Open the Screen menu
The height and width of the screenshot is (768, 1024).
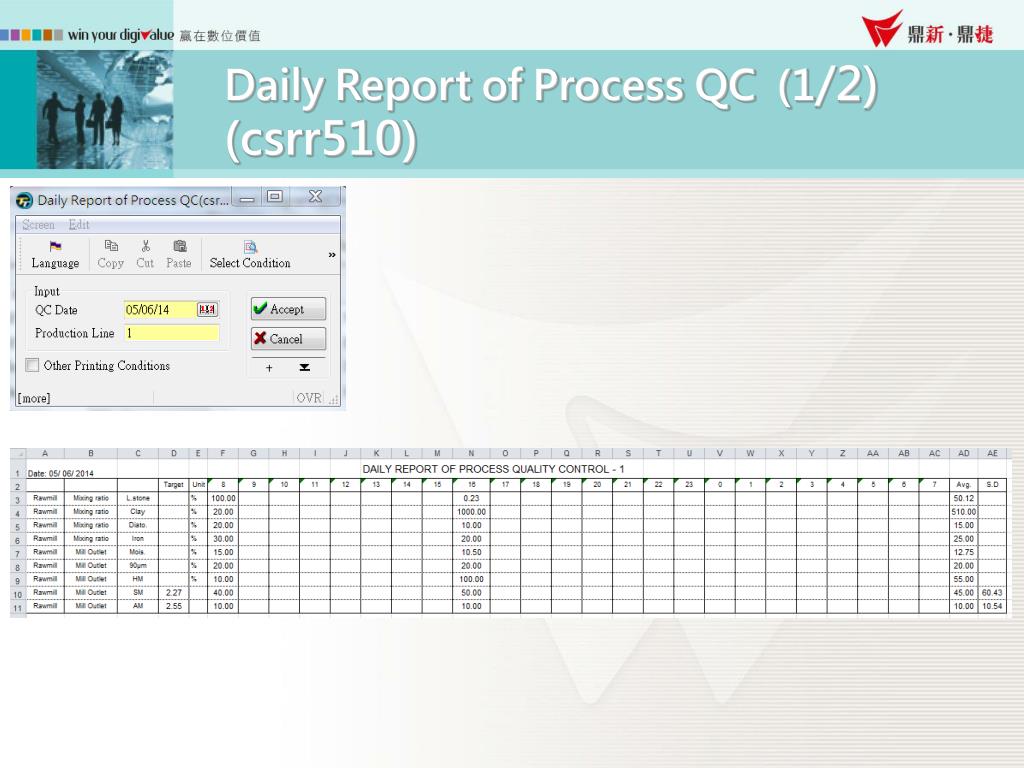click(39, 225)
